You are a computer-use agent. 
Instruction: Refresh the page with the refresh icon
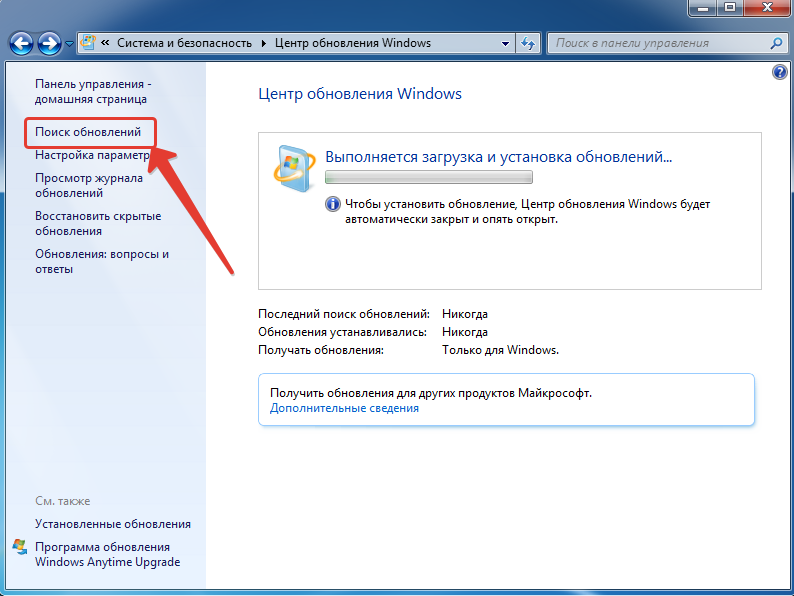528,44
